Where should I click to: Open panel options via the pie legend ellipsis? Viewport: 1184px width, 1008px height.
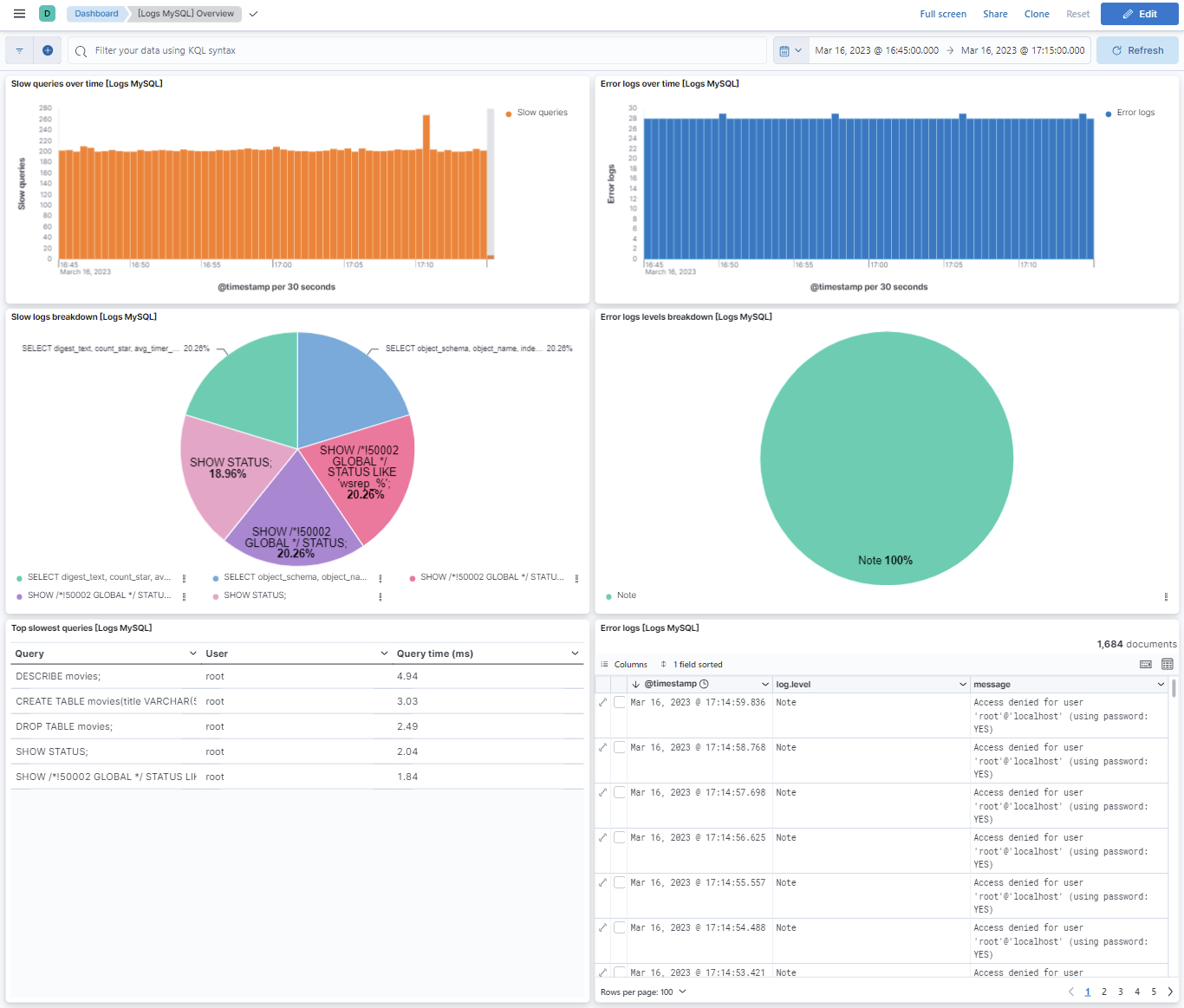(x=1166, y=596)
